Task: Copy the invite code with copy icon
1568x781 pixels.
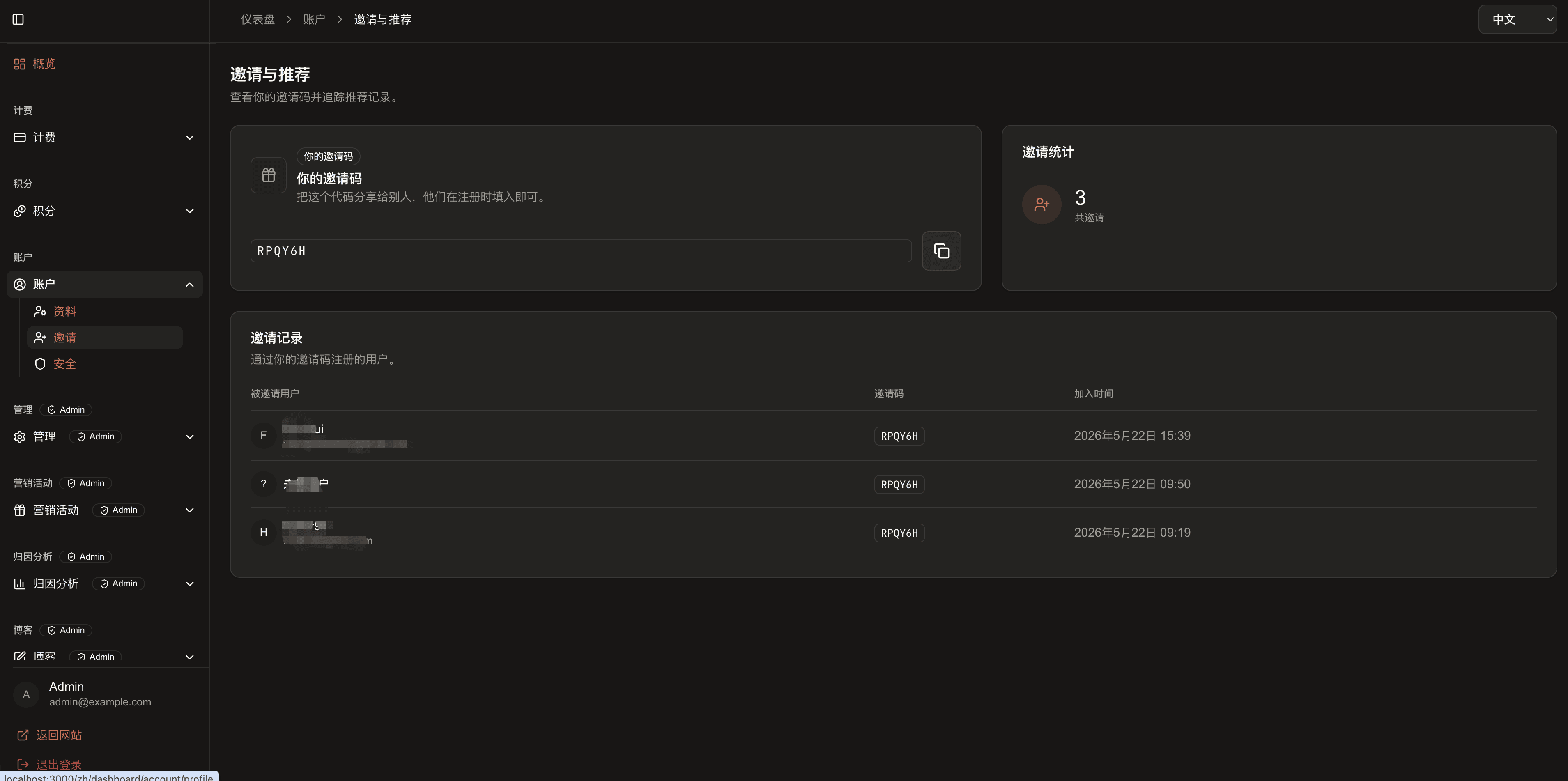Action: 941,251
